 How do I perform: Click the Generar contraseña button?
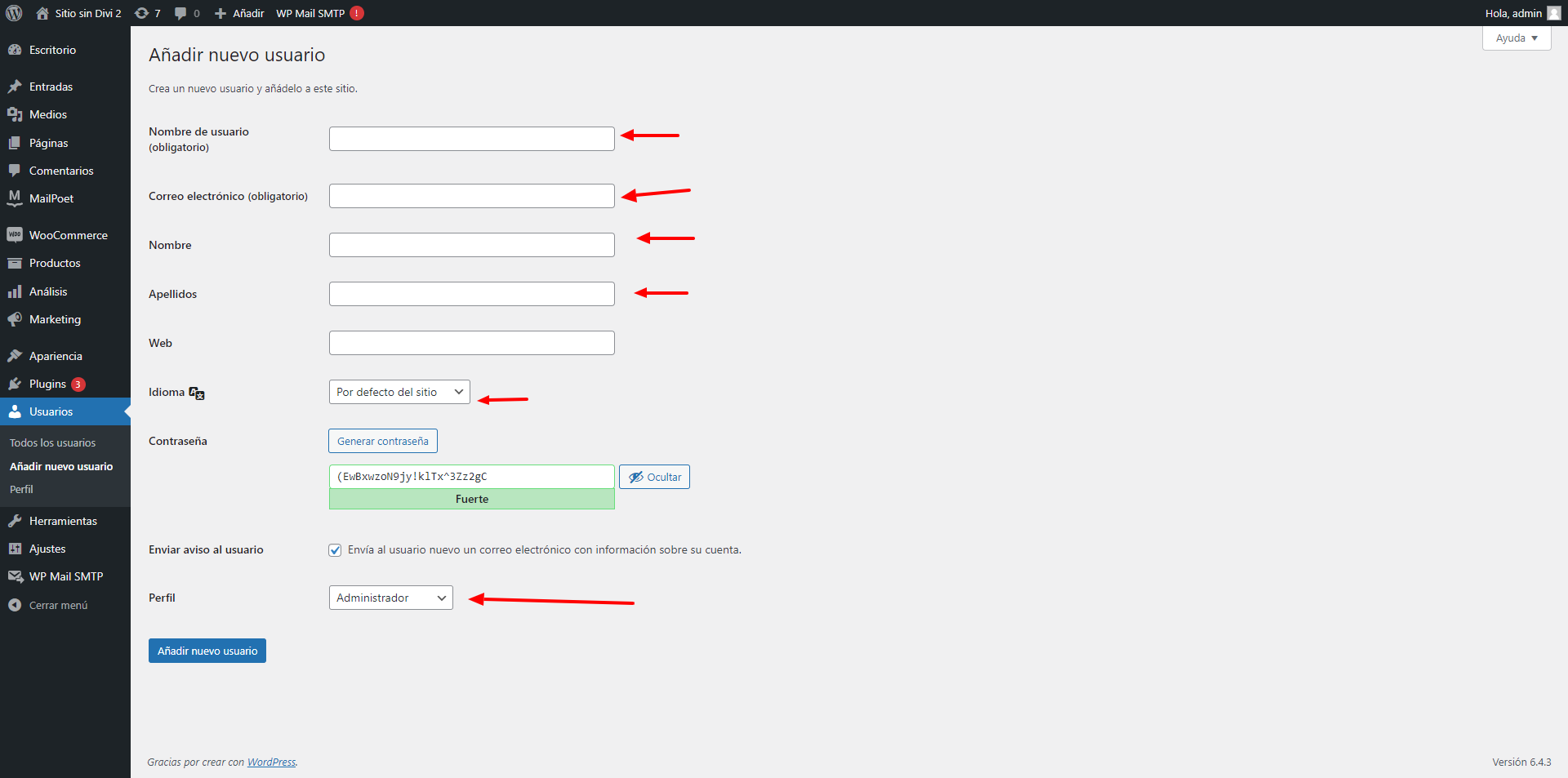pos(383,441)
